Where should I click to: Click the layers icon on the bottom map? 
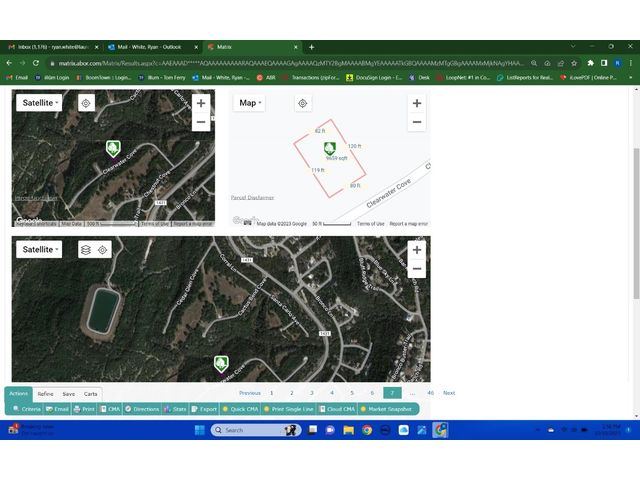(86, 250)
